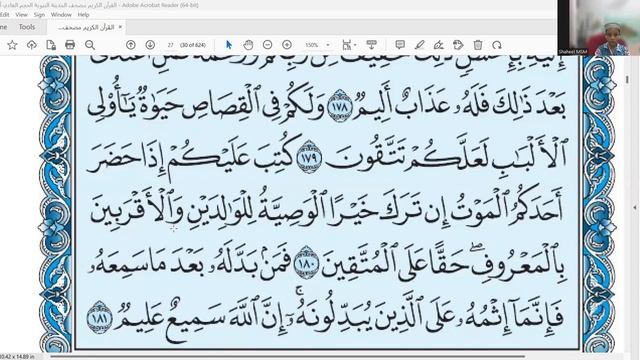The height and width of the screenshot is (360, 640).
Task: Open the fit page options icon
Action: point(349,45)
